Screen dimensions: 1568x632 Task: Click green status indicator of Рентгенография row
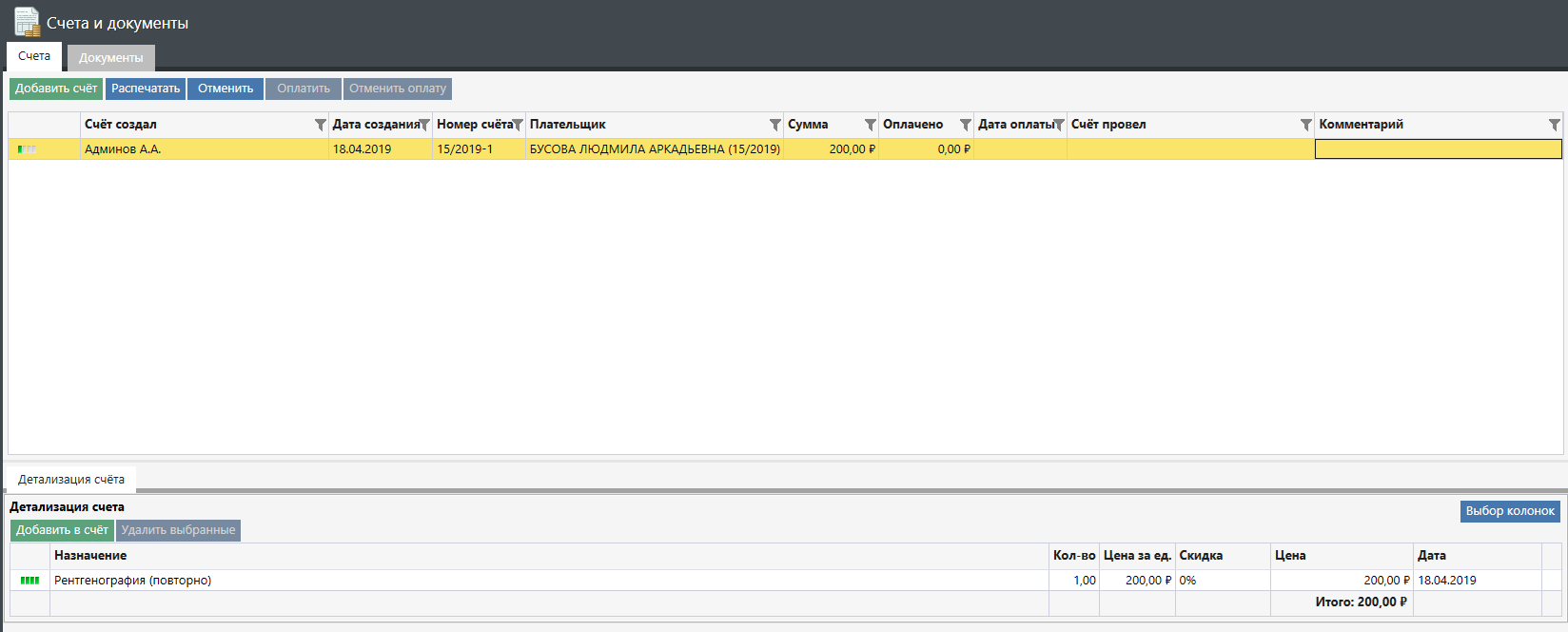pyautogui.click(x=29, y=581)
